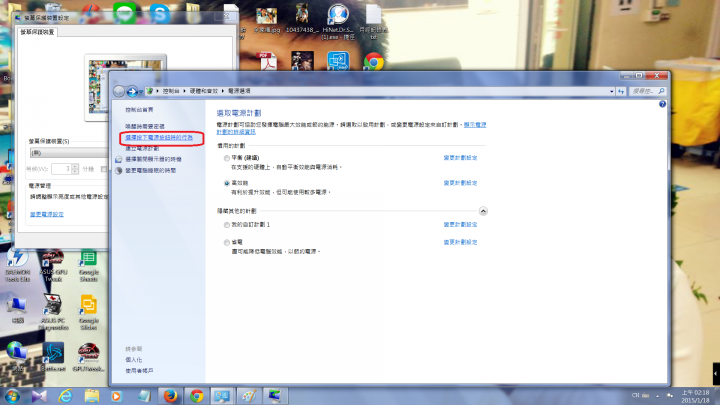Open the address bar history dropdown arrow
720x405 pixels.
click(x=611, y=91)
